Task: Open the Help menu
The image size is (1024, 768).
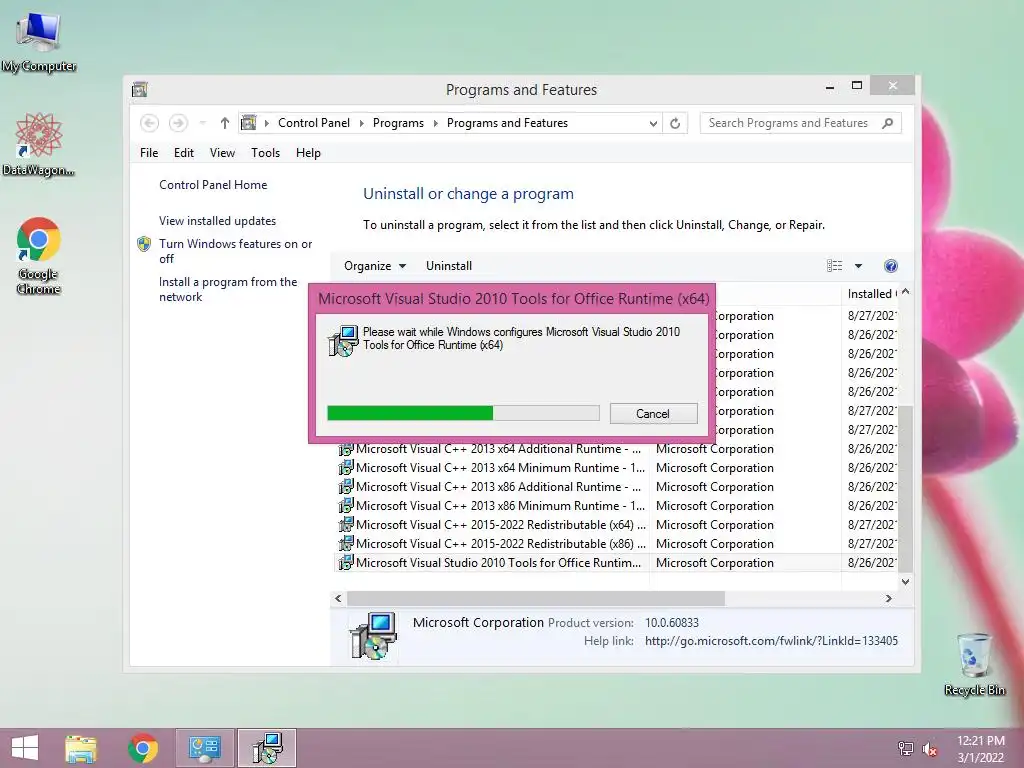Action: (308, 153)
